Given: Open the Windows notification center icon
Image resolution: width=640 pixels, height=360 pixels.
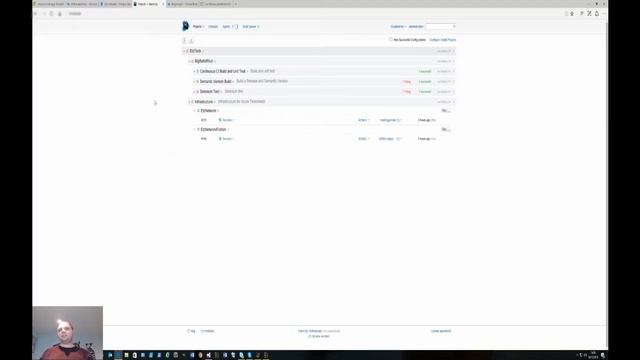Looking at the screenshot, I should pos(603,355).
